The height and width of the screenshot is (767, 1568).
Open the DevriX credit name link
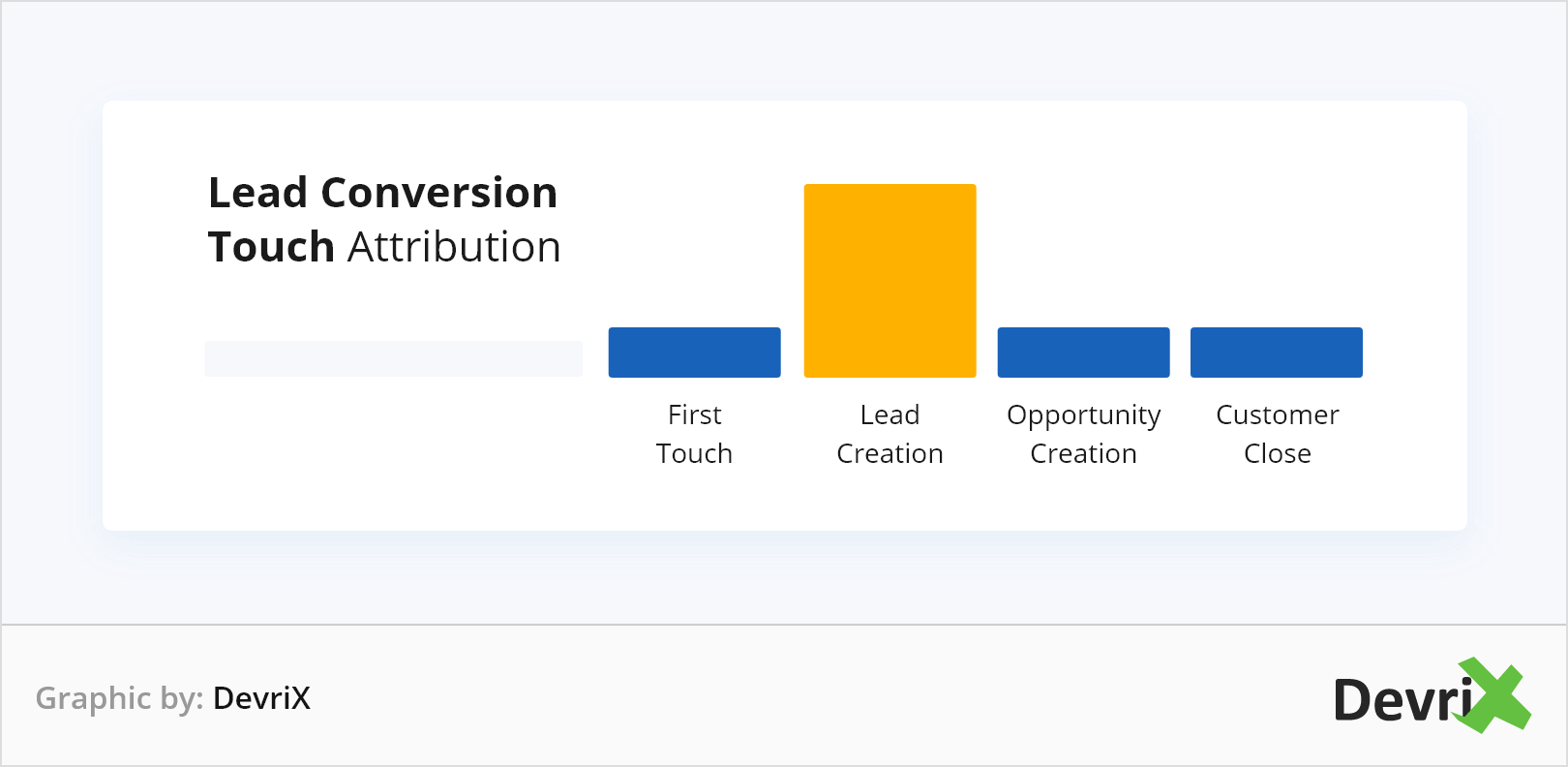(261, 698)
